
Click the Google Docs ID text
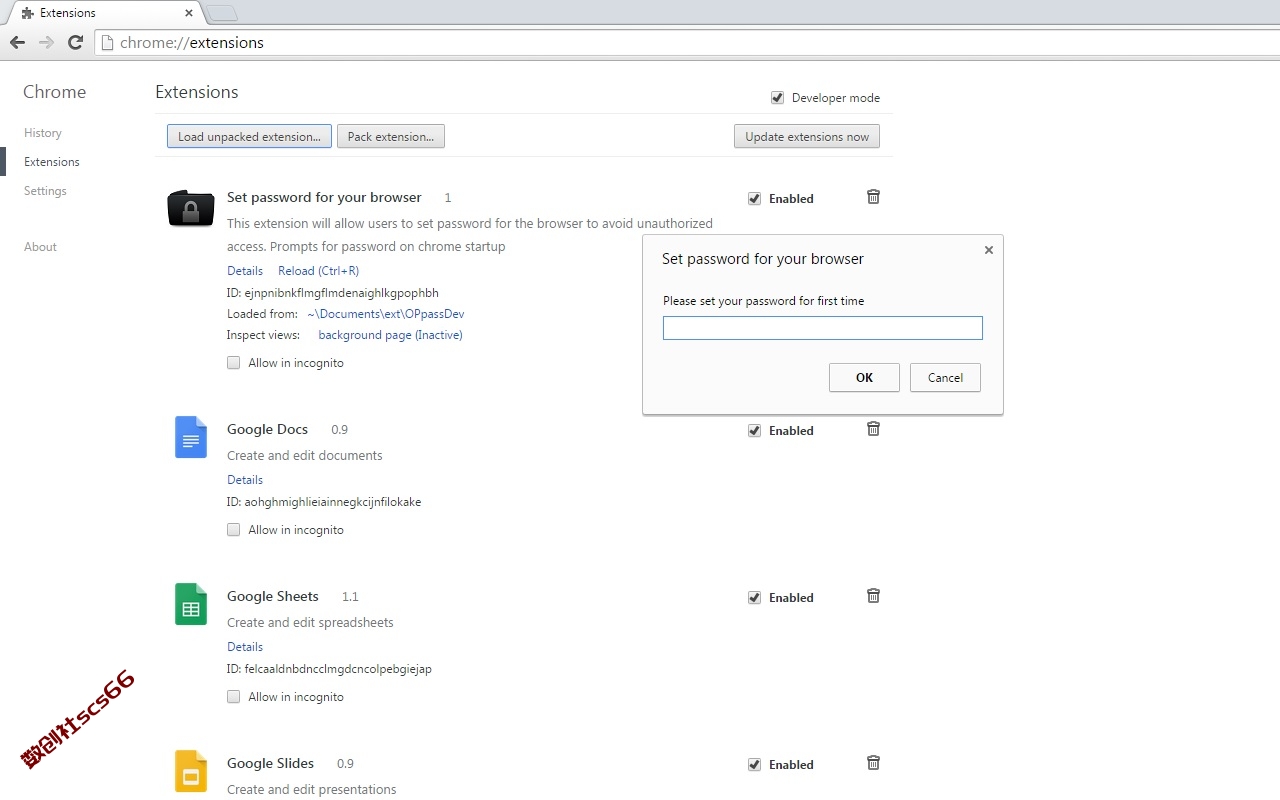tap(324, 502)
